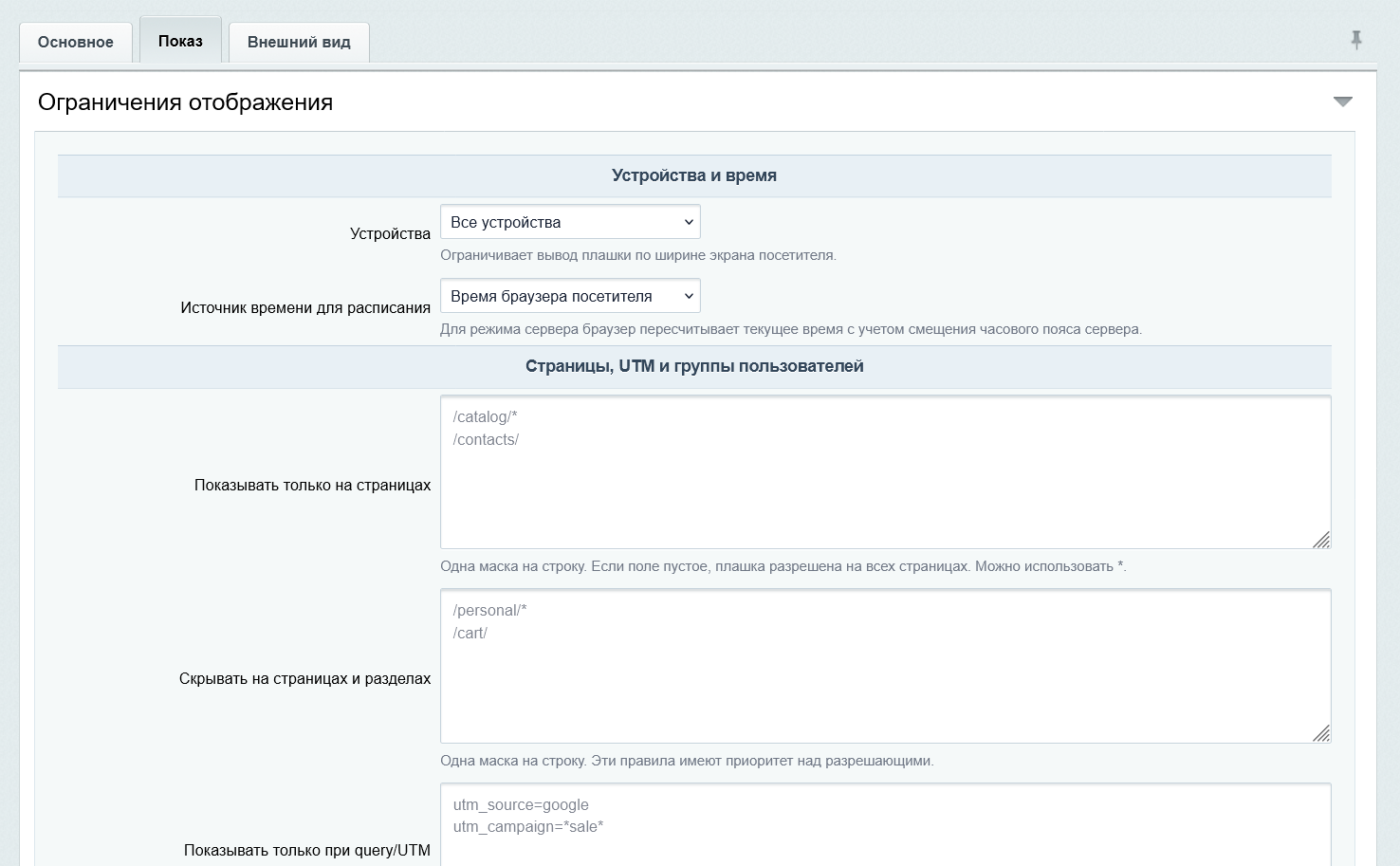Image resolution: width=1400 pixels, height=866 pixels.
Task: Focus the query/UTM textarea with utm_source placeholder
Action: [x=886, y=824]
